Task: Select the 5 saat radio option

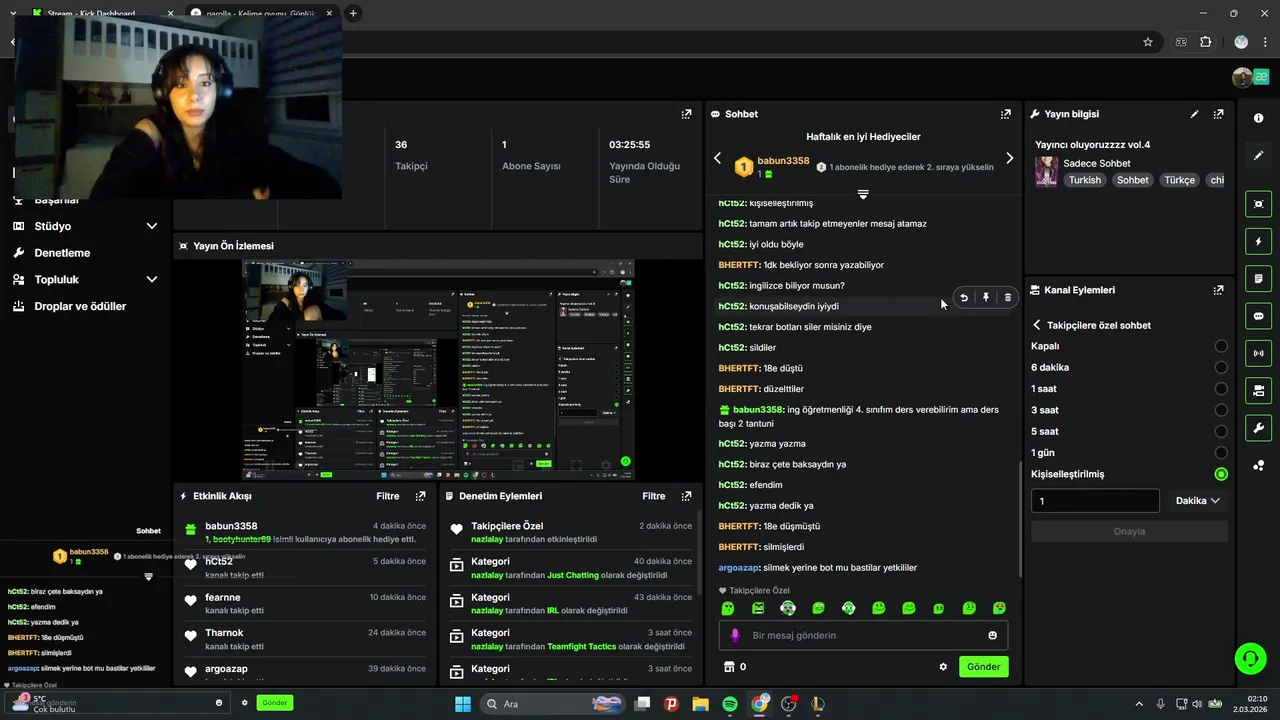Action: coord(1221,431)
